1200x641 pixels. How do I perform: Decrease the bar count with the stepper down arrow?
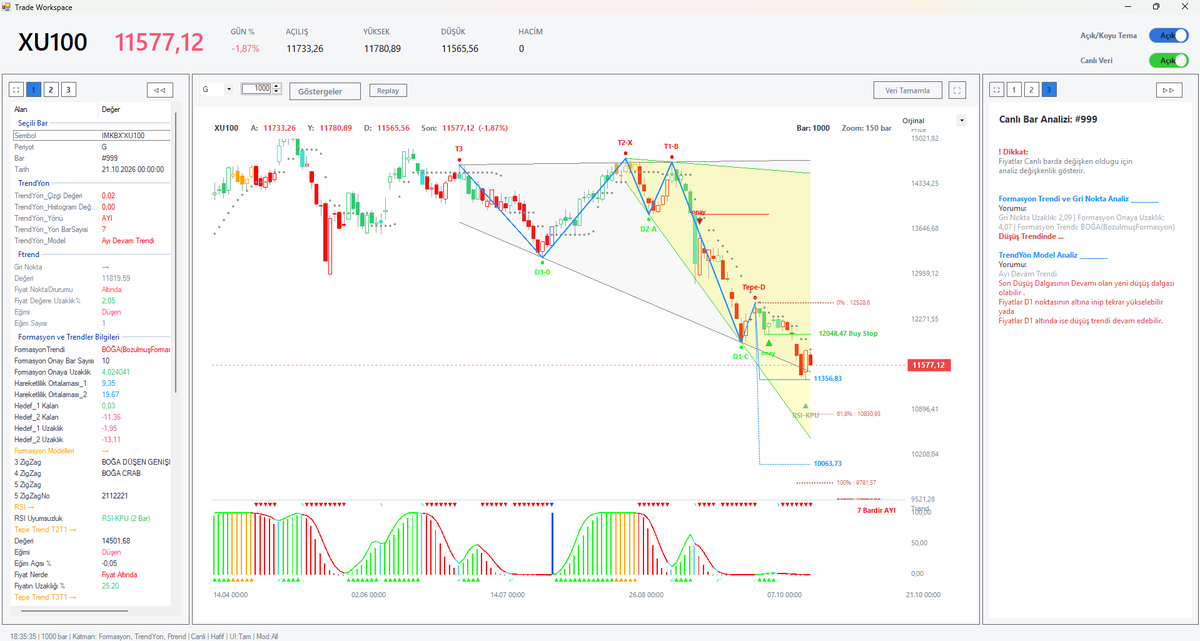coord(277,92)
